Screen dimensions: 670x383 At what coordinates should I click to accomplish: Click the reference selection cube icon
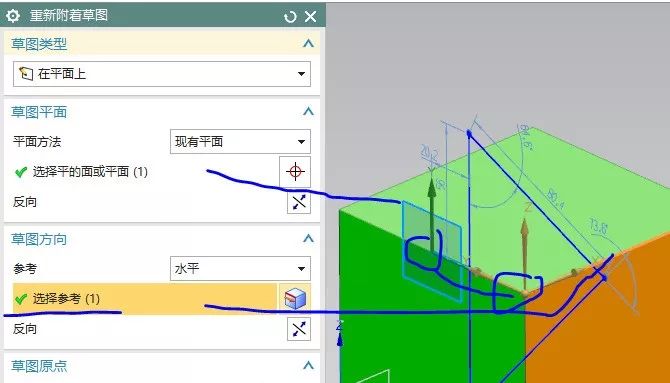[295, 299]
